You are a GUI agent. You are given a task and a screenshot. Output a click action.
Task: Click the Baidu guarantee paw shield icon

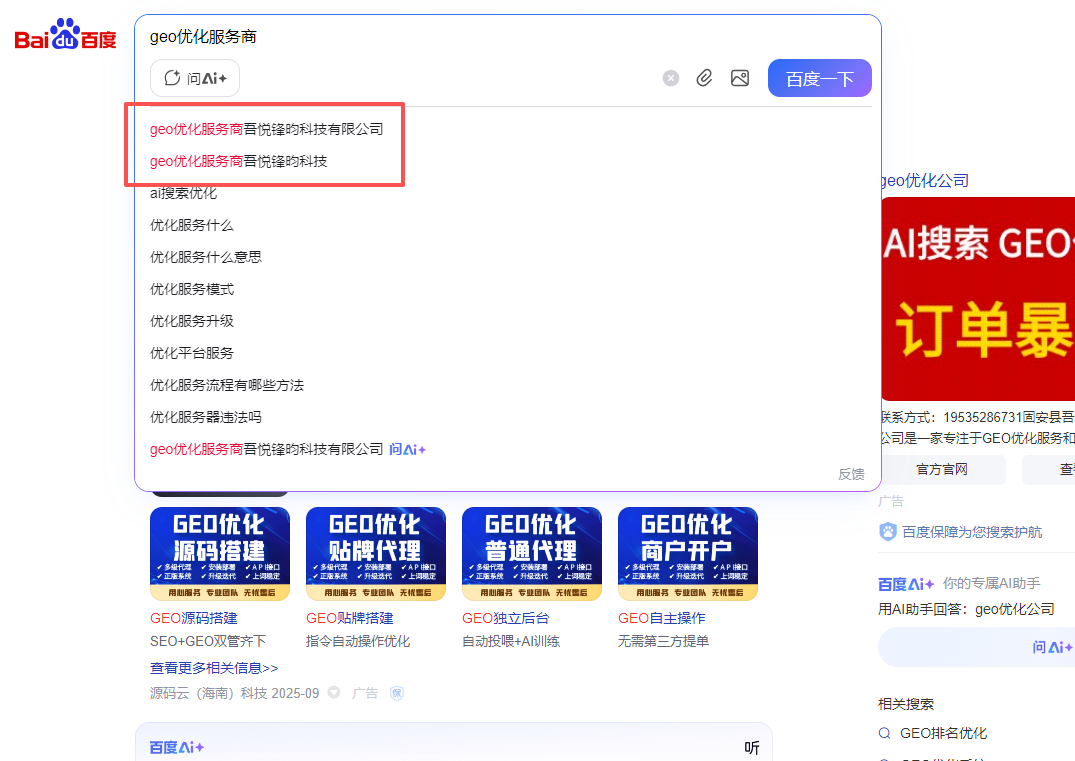click(x=888, y=532)
